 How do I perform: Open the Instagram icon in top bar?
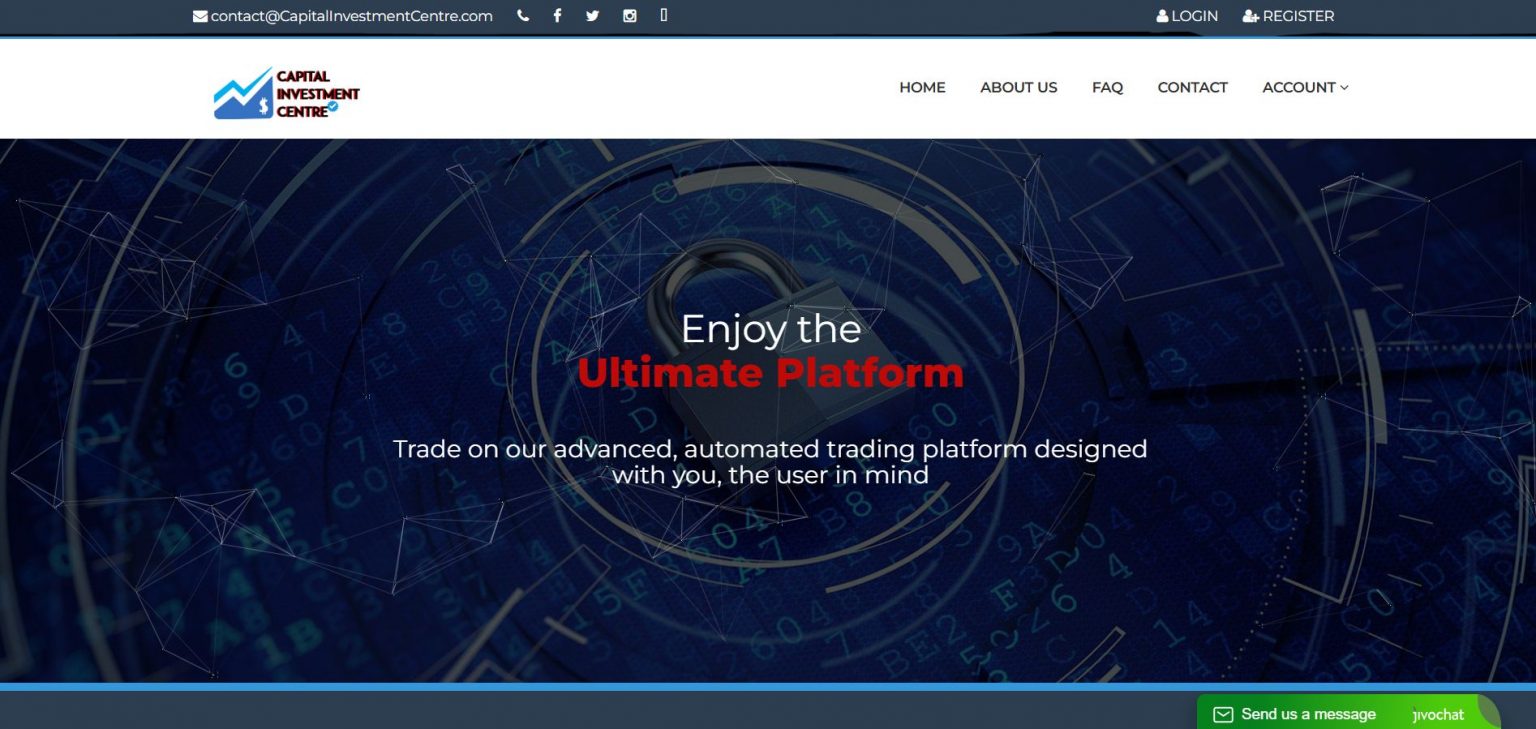point(629,16)
